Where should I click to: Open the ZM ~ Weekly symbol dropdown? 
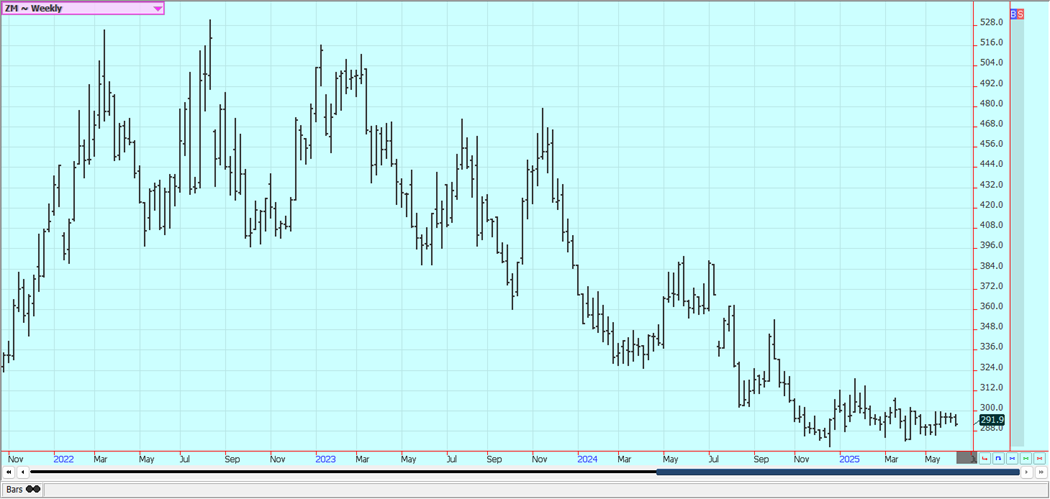pyautogui.click(x=82, y=8)
